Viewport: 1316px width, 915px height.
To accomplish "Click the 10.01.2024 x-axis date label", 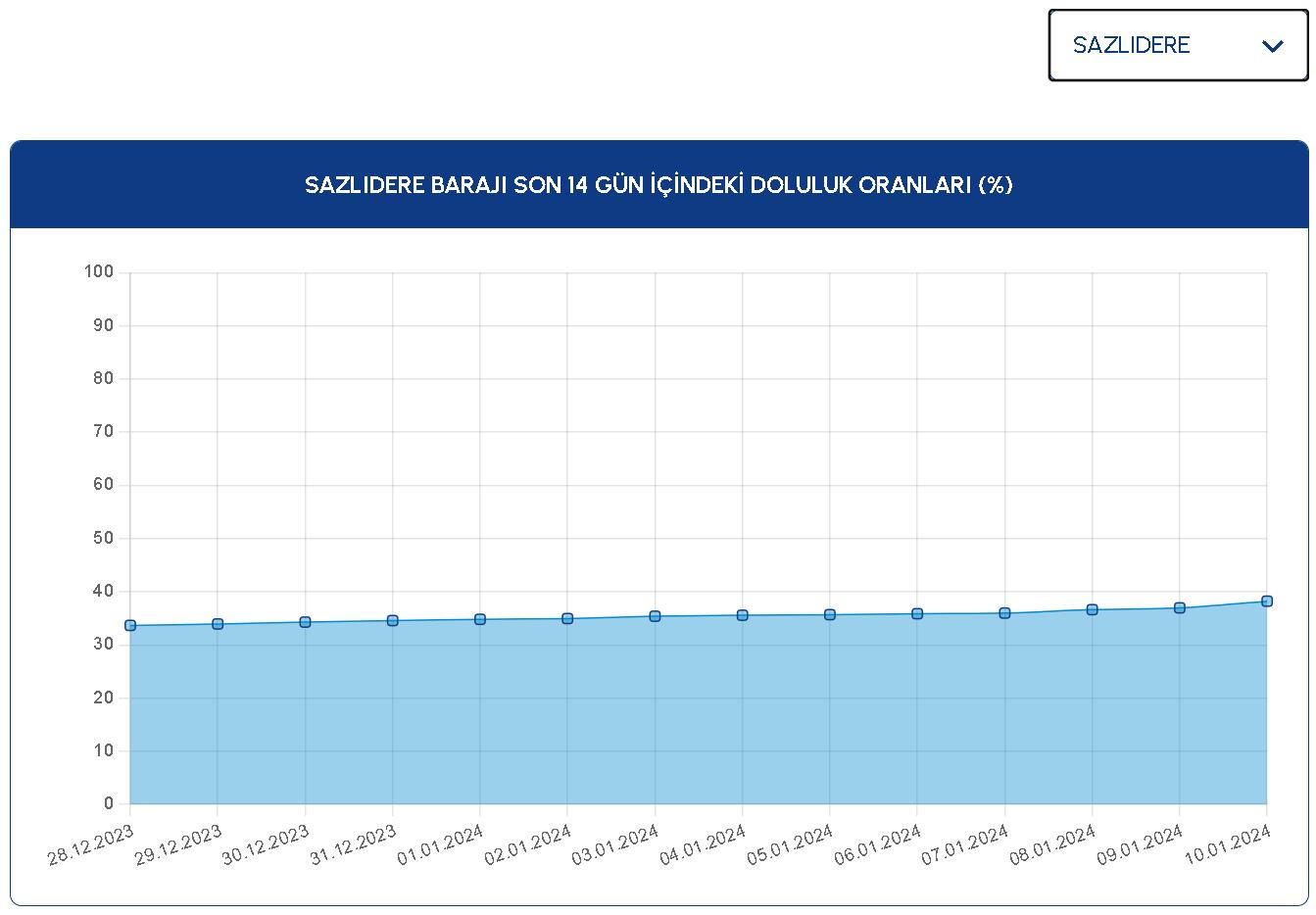I will coord(1228,844).
